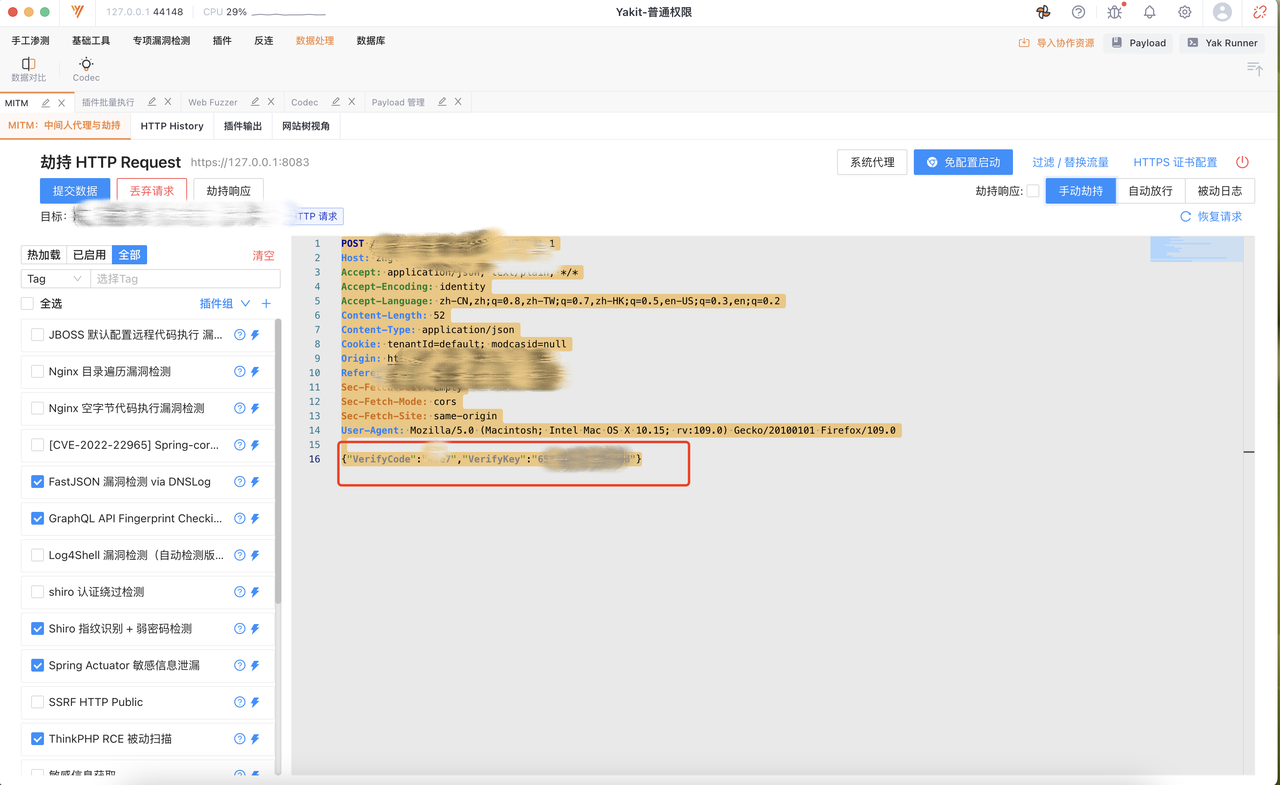Close the Payload 管理 tab
1280x785 pixels.
pos(458,102)
